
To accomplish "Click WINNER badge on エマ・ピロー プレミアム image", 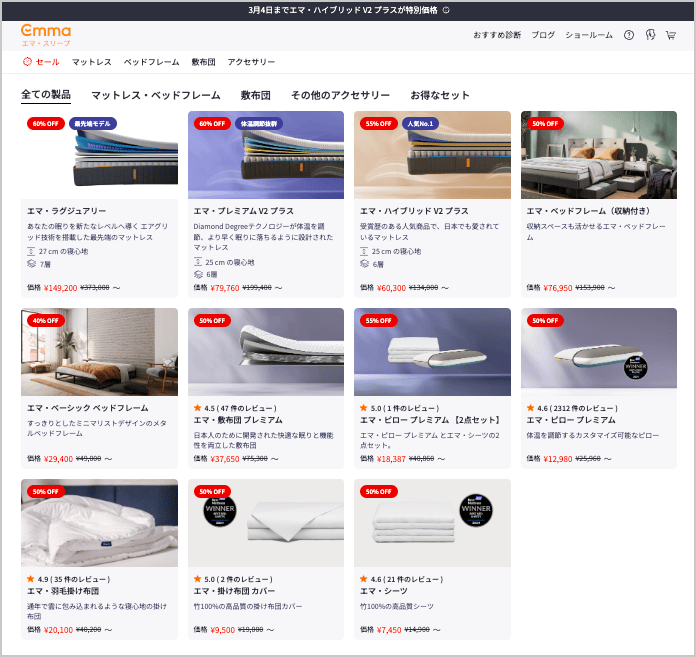I will [636, 367].
